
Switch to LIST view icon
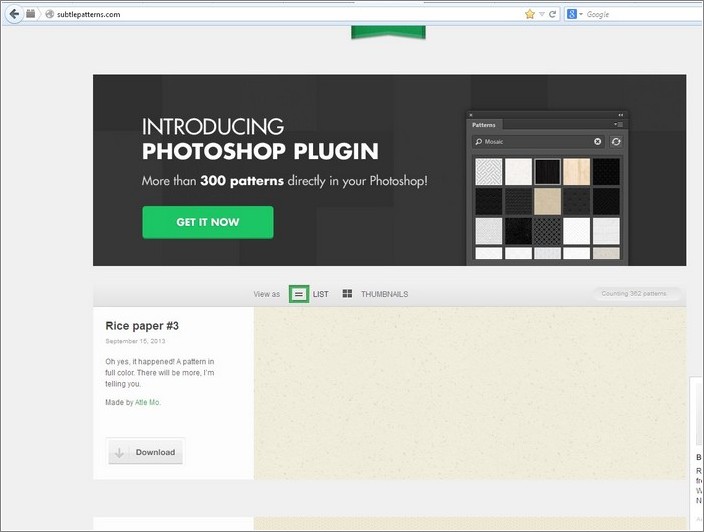click(299, 294)
